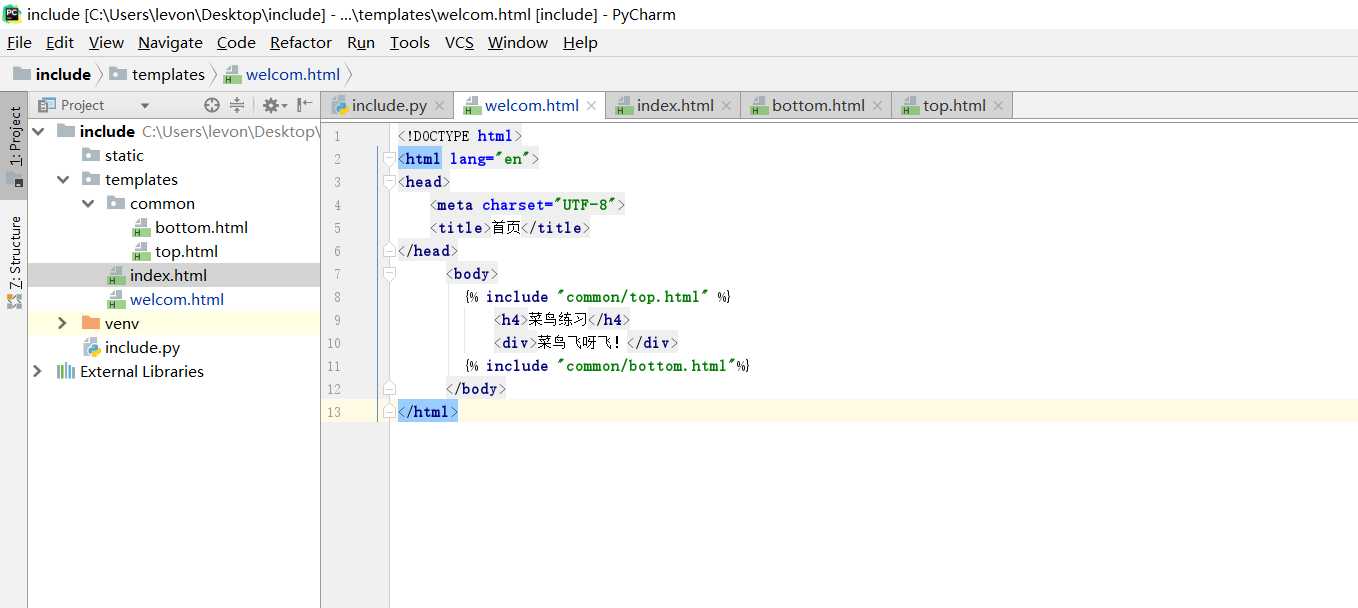Click the scroll from source target icon
Viewport: 1358px width, 608px height.
(x=212, y=105)
